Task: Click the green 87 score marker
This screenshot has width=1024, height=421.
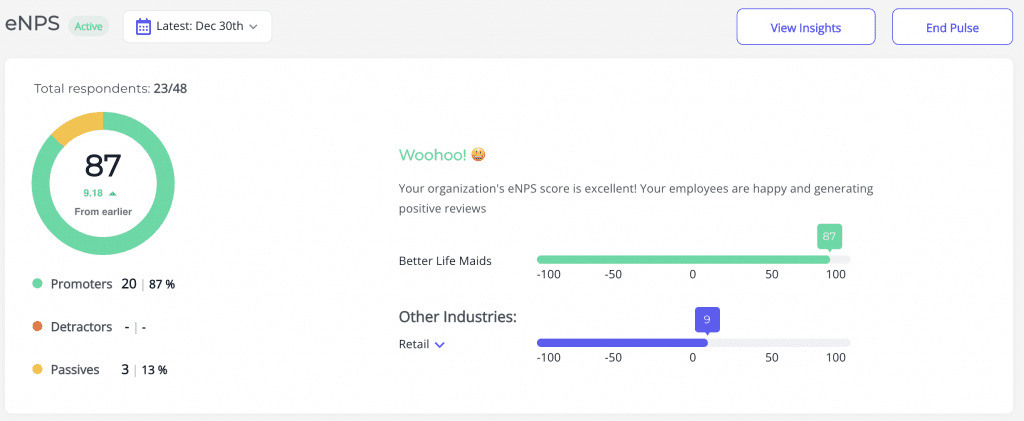Action: pos(829,237)
